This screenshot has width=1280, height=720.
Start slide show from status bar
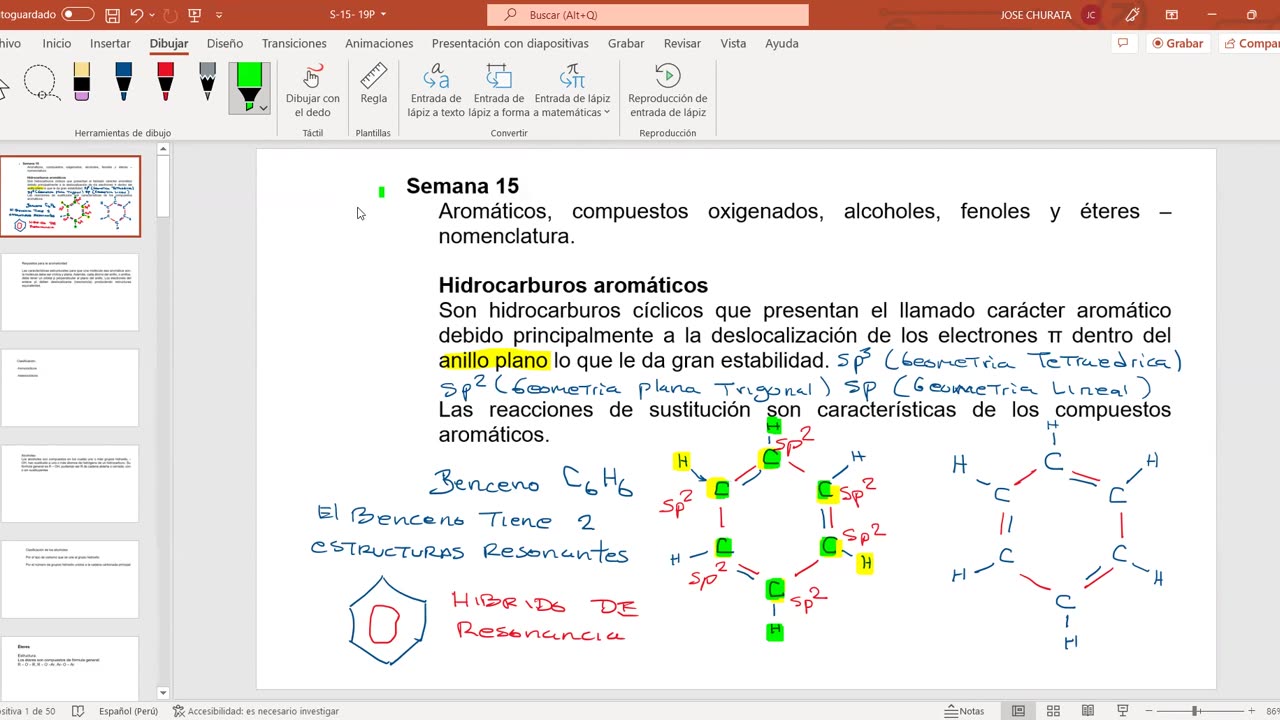tap(1122, 711)
